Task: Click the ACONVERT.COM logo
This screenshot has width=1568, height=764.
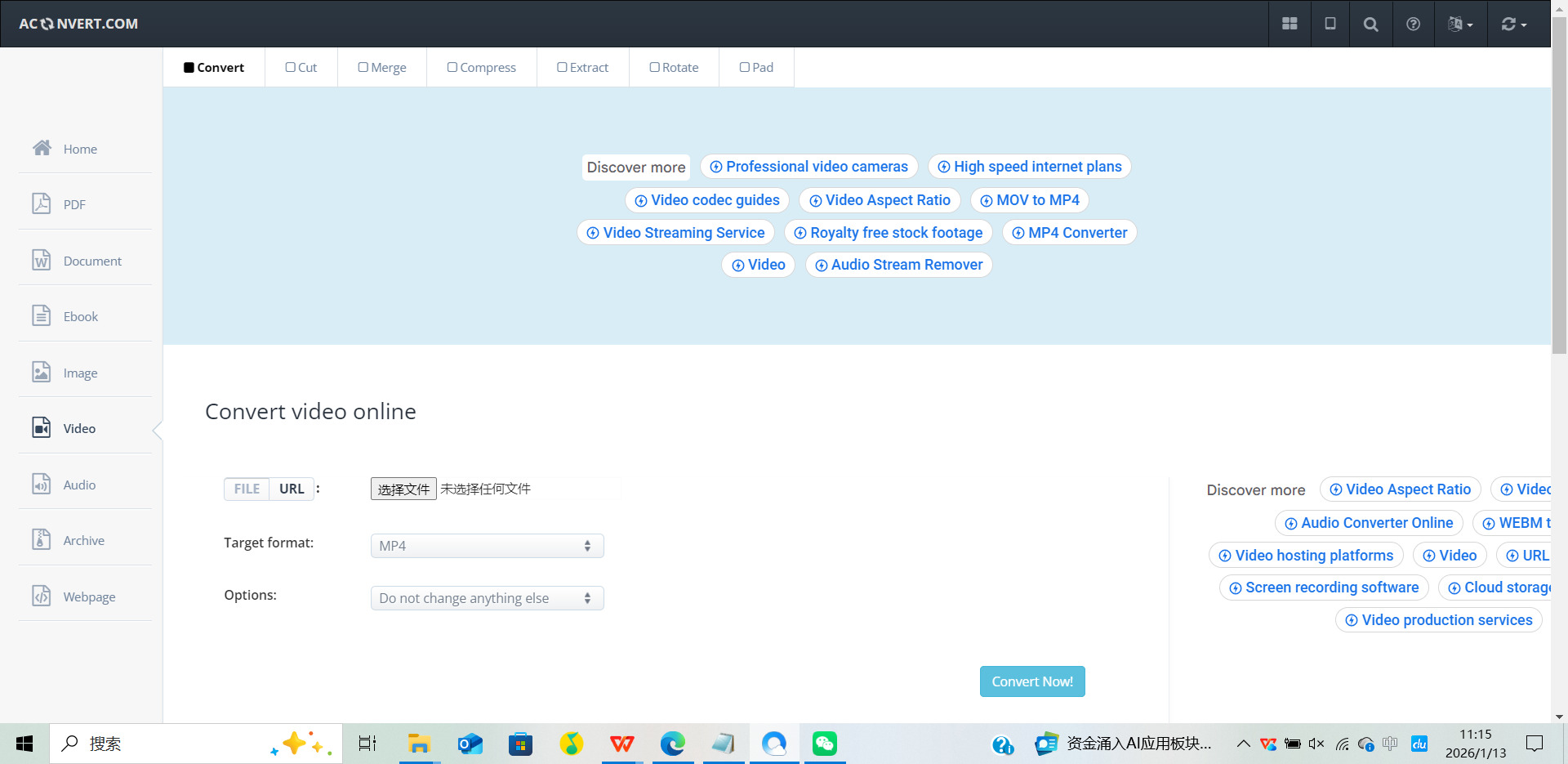Action: [78, 24]
